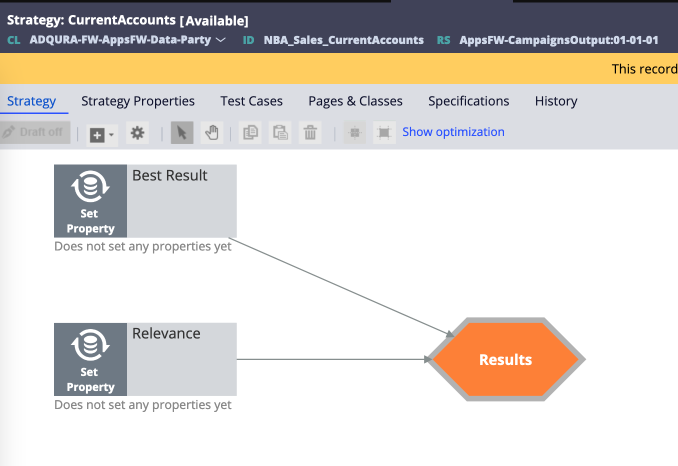Select the Relevance Set Property icon

coord(90,359)
